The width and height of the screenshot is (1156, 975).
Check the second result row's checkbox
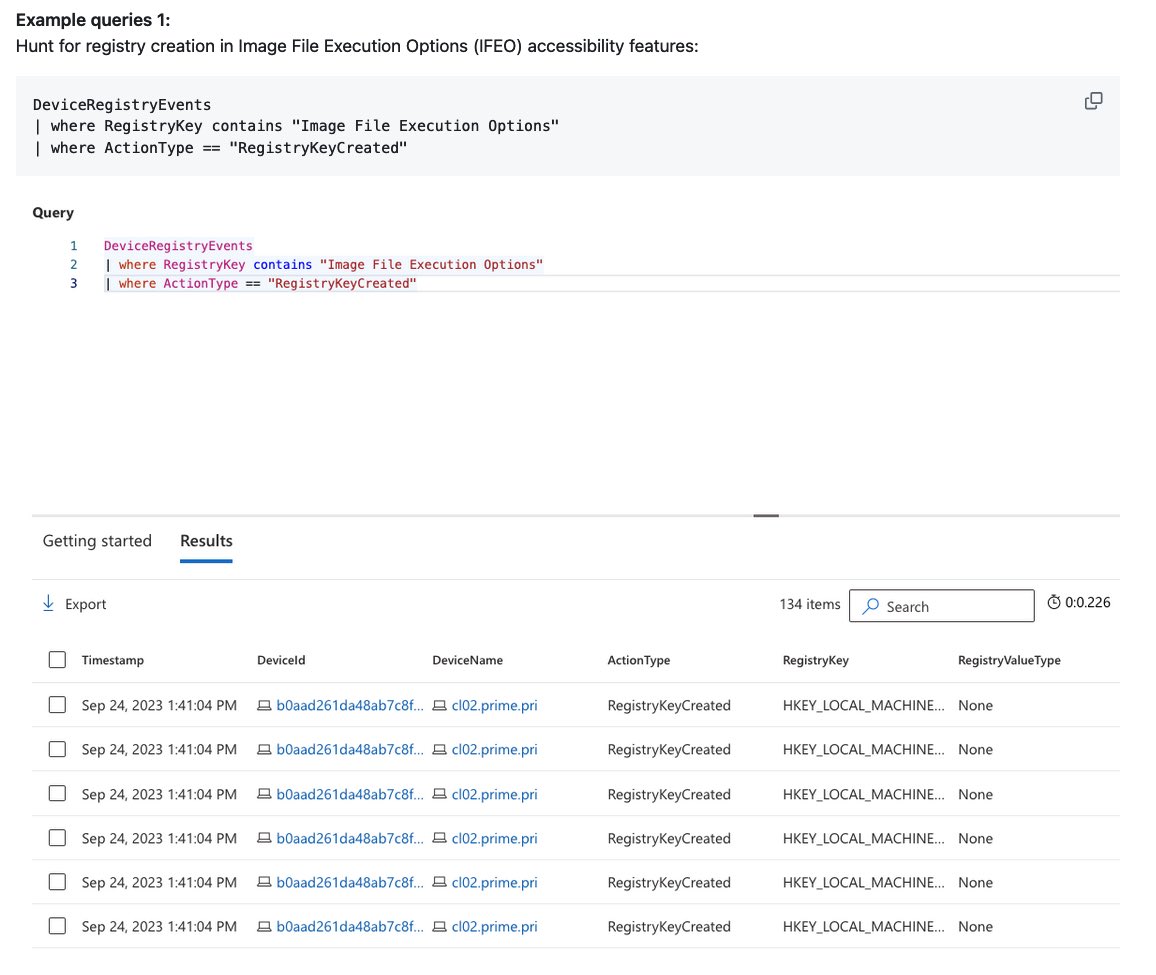[x=58, y=749]
